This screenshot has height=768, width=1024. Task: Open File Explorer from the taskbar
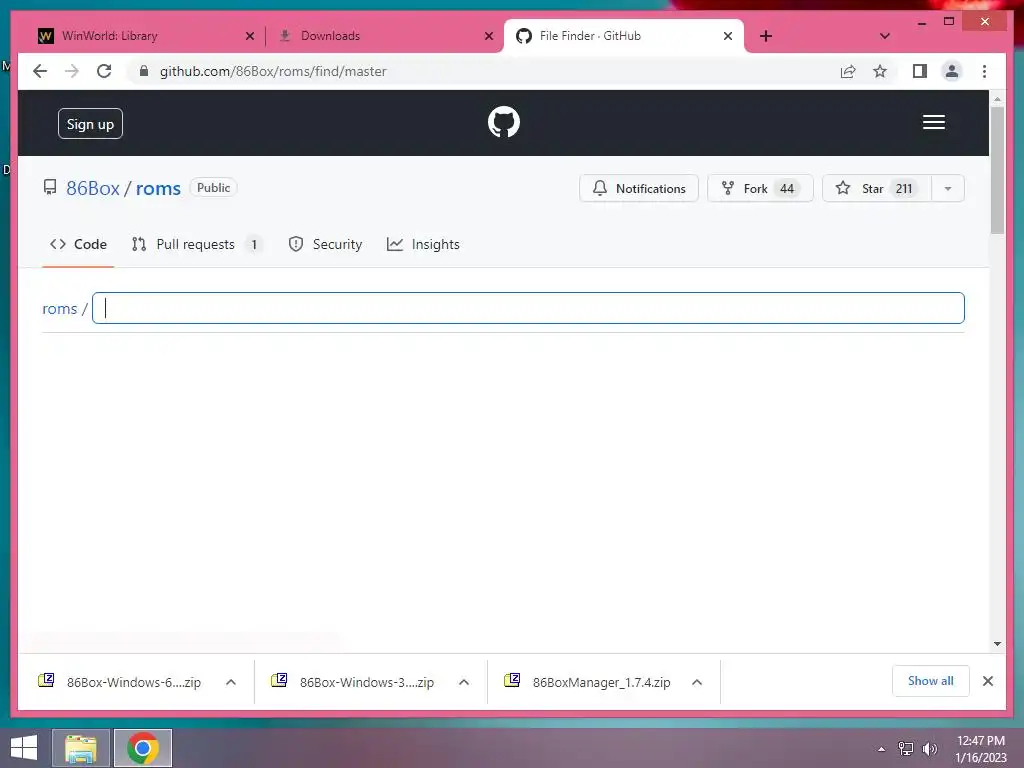(x=81, y=748)
